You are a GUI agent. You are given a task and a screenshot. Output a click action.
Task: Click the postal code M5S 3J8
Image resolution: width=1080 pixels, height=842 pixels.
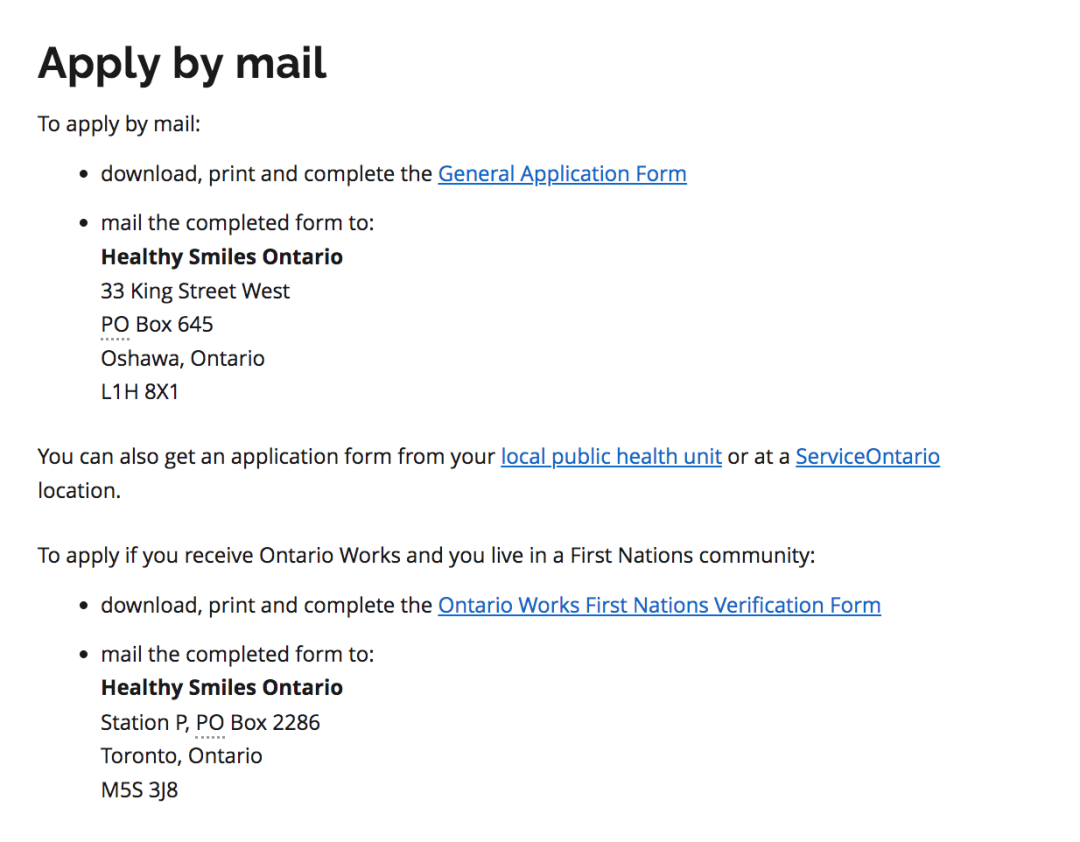coord(139,790)
